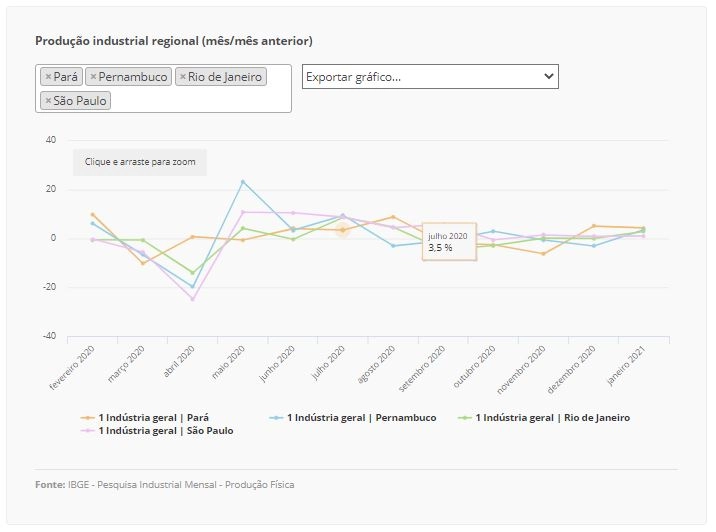The height and width of the screenshot is (532, 716).
Task: Click highlighted Pará point at julho 2020
Action: click(343, 230)
